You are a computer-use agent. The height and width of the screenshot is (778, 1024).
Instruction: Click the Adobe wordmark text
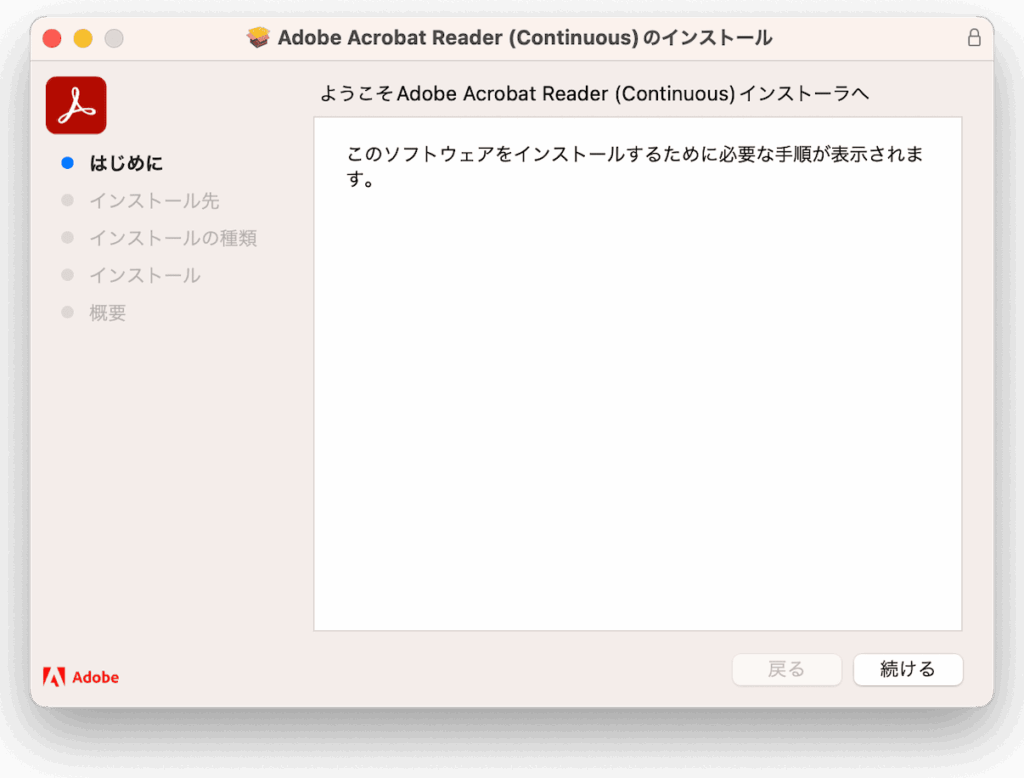click(96, 677)
